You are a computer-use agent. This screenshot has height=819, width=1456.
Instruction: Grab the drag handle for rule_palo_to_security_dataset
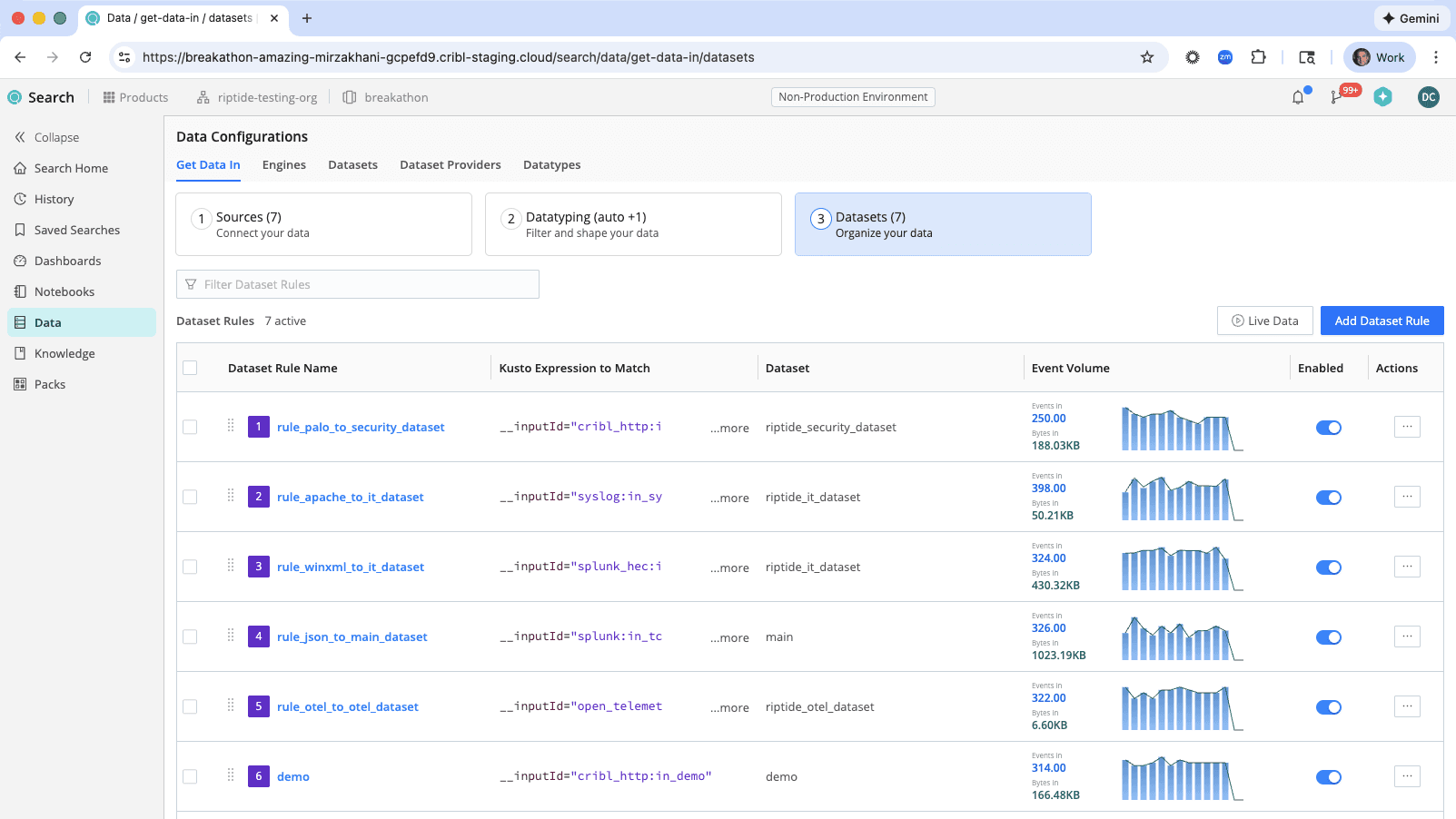coord(231,426)
